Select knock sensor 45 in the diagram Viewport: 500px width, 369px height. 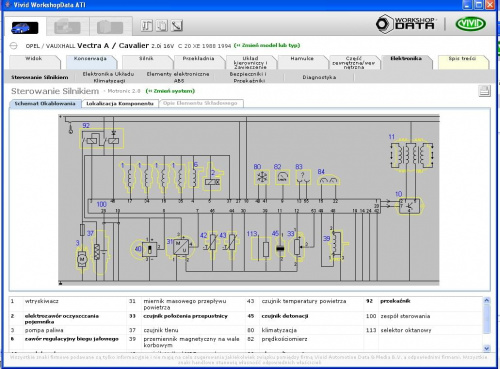click(280, 248)
